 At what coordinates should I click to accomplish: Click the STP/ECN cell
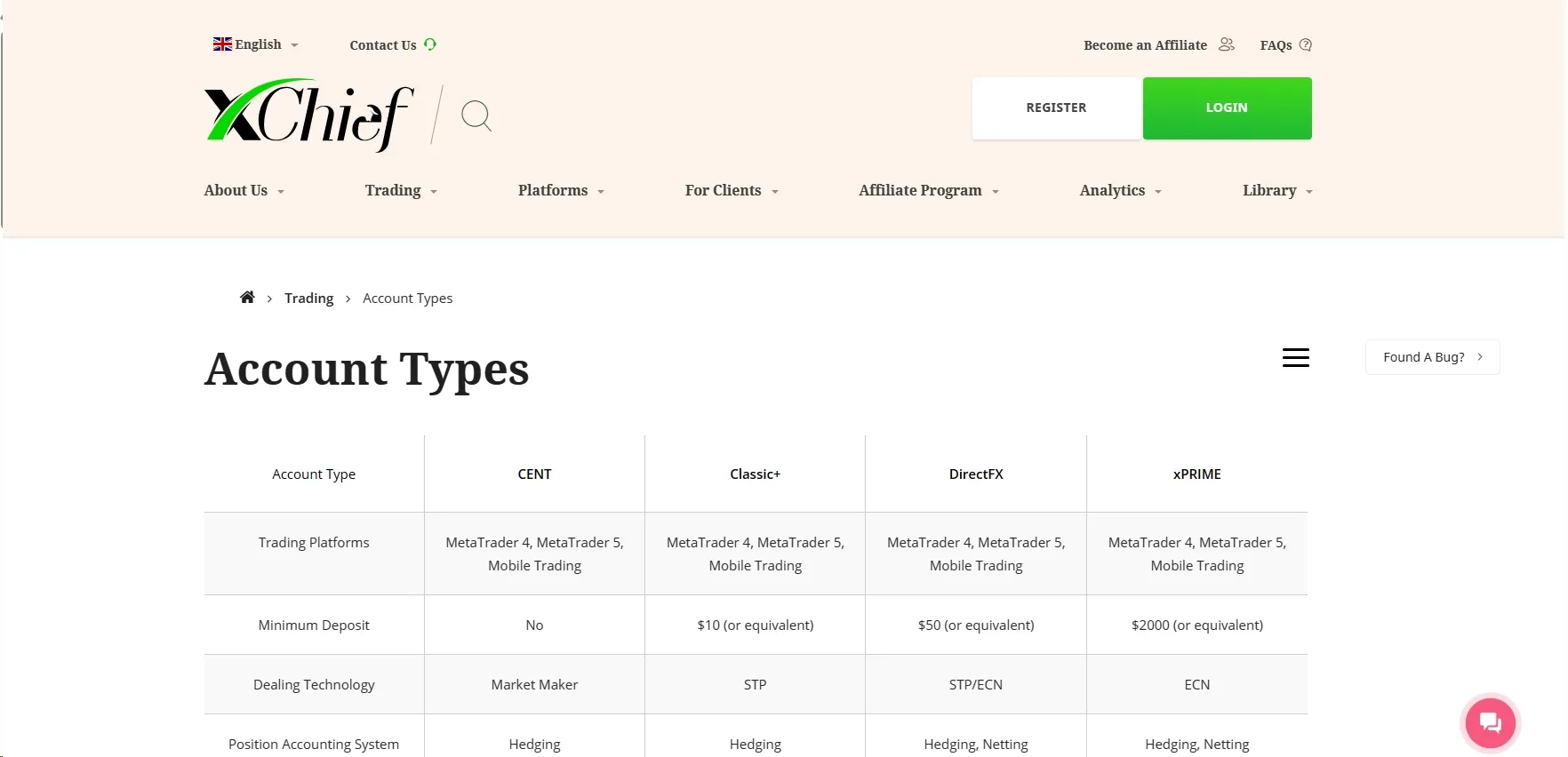pyautogui.click(x=976, y=685)
